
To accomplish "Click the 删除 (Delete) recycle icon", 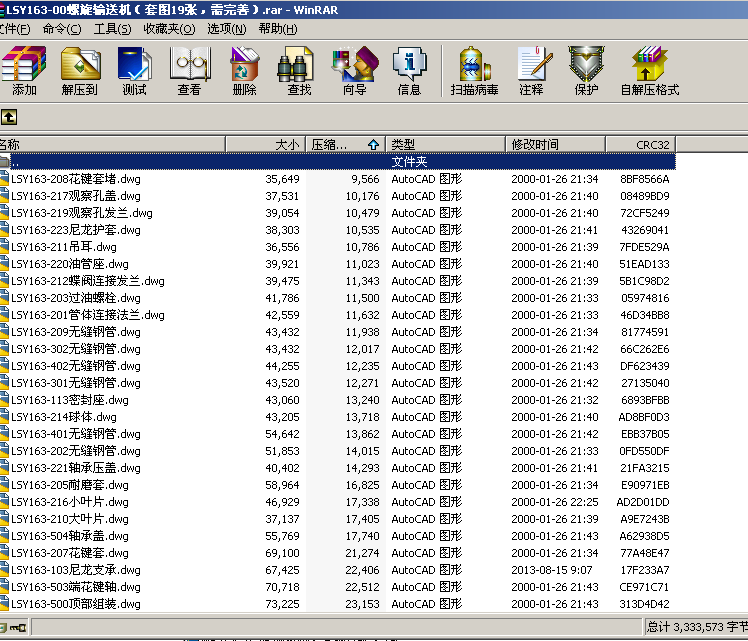I will pyautogui.click(x=244, y=70).
